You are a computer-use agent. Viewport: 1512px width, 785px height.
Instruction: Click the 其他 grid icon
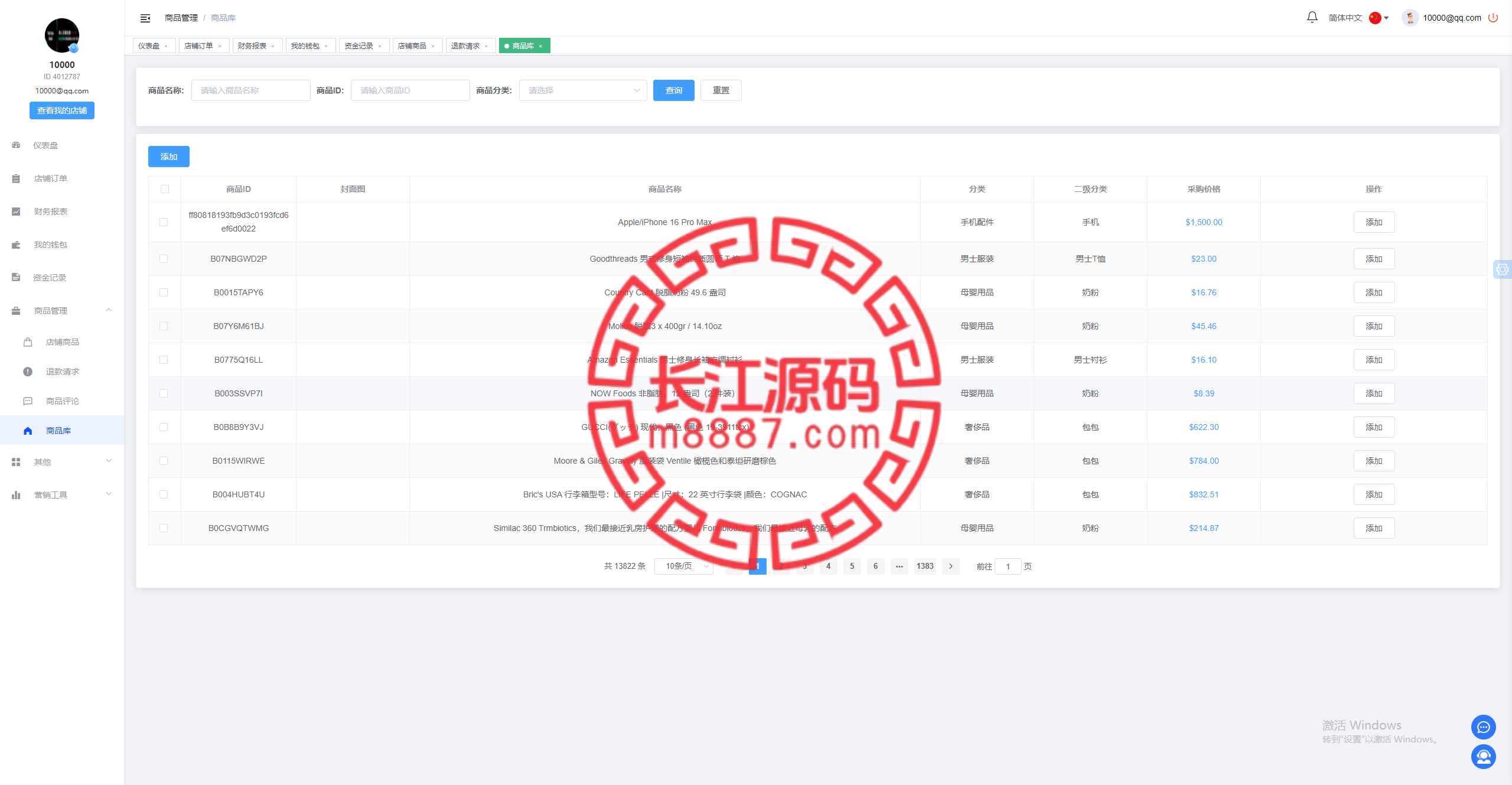tap(16, 462)
